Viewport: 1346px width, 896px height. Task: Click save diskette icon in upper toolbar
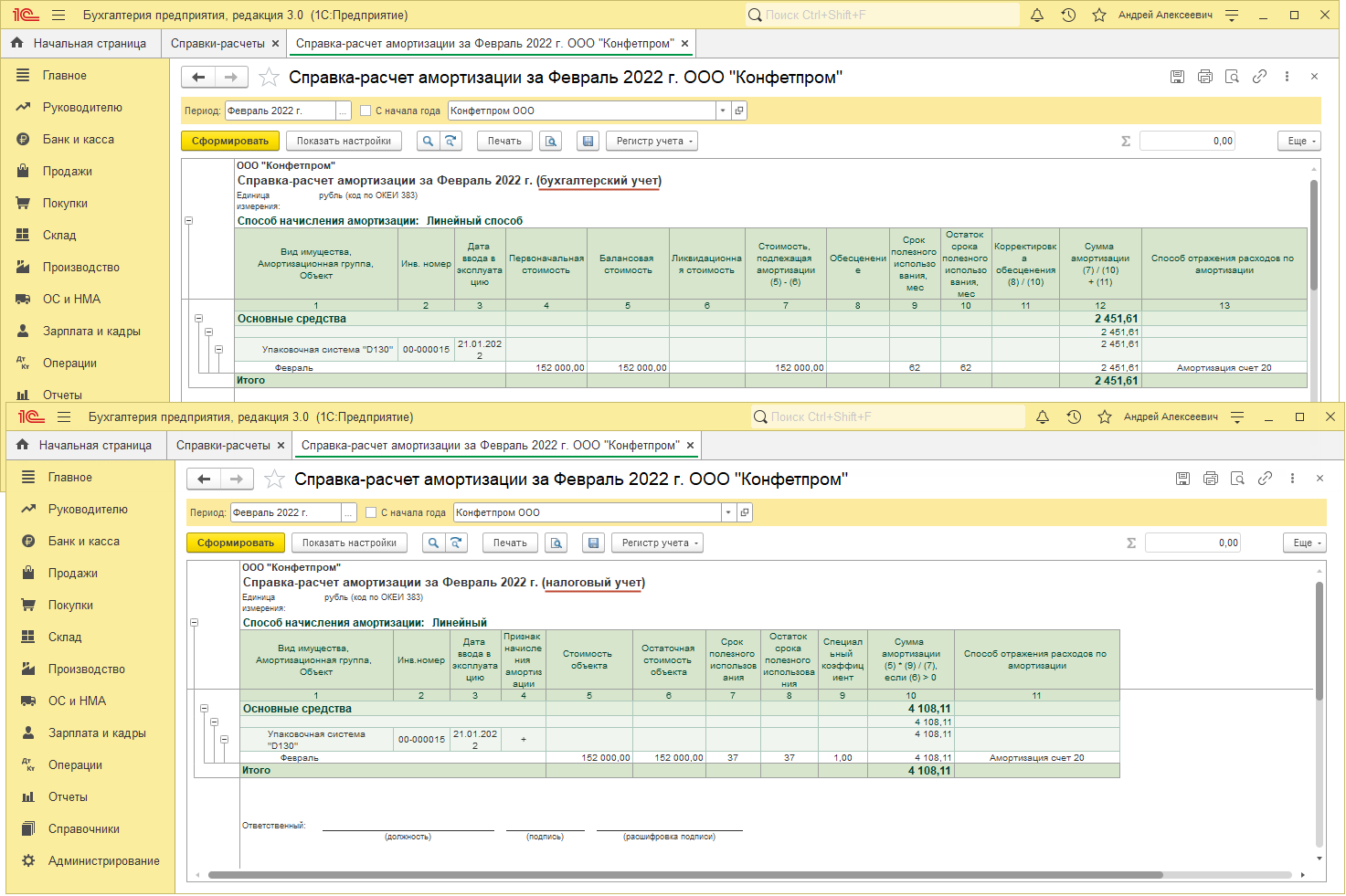[588, 141]
